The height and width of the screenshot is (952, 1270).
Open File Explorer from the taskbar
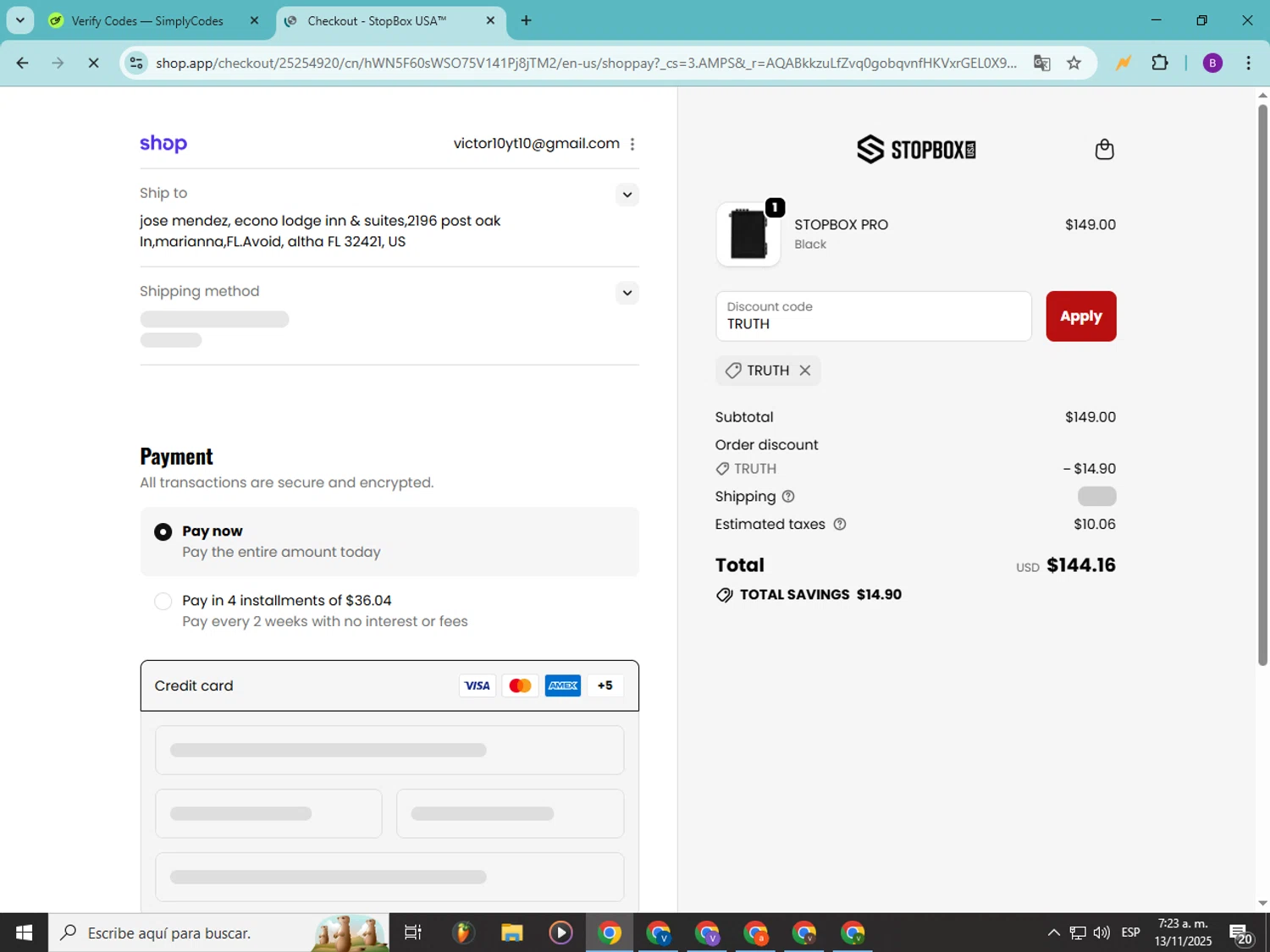[511, 933]
